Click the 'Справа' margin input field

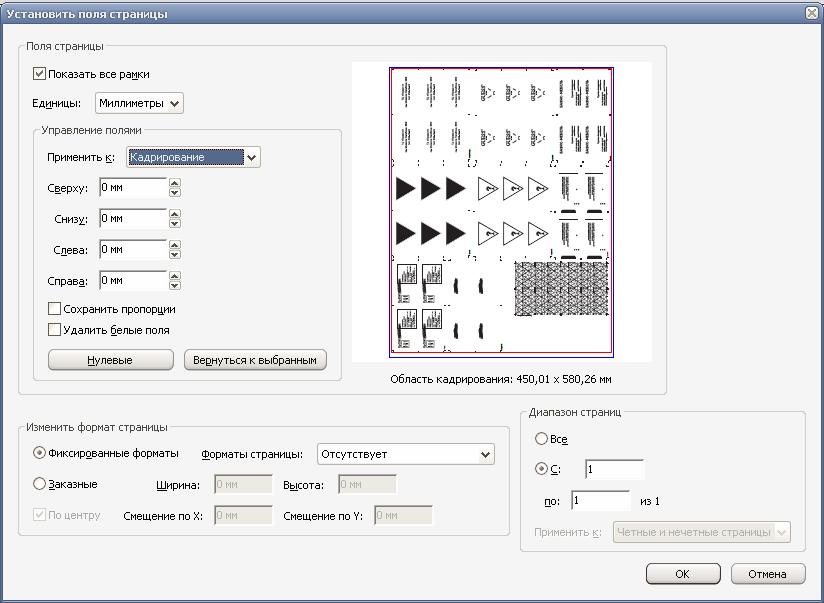(x=133, y=281)
